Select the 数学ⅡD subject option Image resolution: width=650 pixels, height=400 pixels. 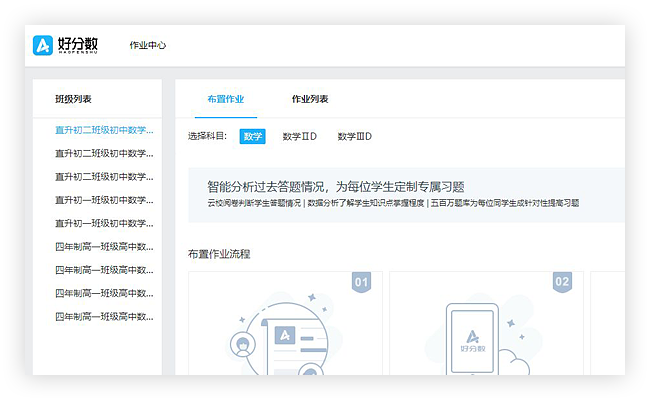[300, 136]
